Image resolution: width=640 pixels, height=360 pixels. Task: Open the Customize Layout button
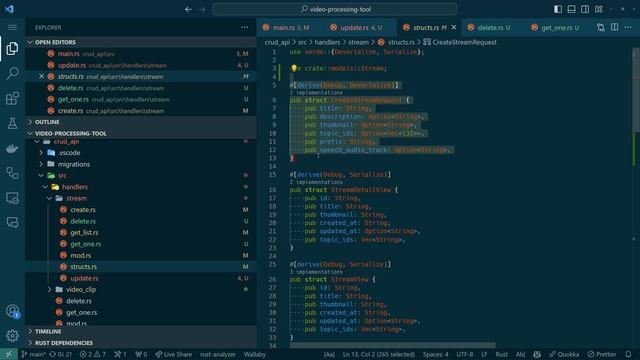pyautogui.click(x=599, y=9)
